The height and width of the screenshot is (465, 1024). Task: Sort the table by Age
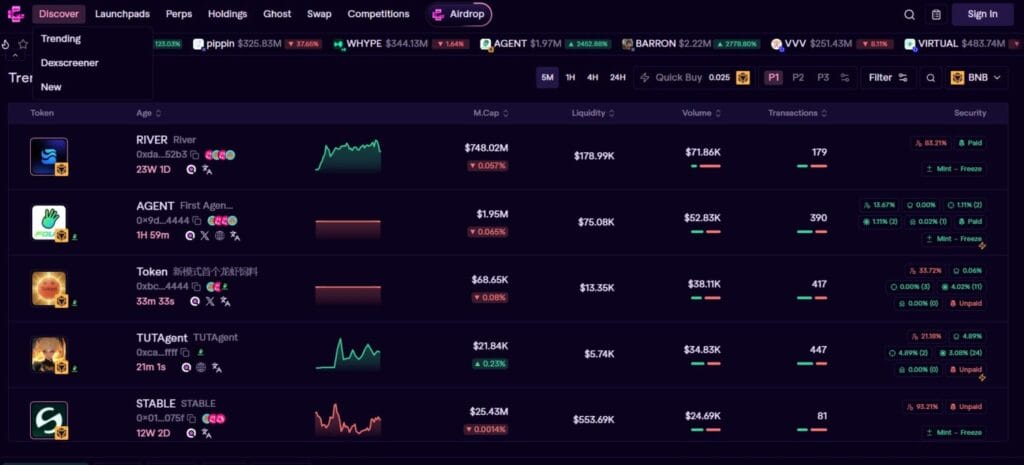(148, 113)
